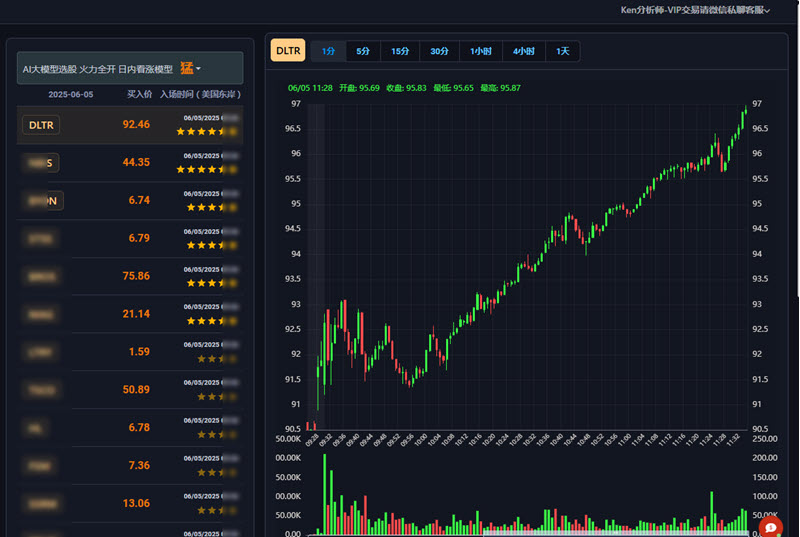Switch to the 5分 timeframe tab
Screen dimensions: 800x537
tap(363, 51)
